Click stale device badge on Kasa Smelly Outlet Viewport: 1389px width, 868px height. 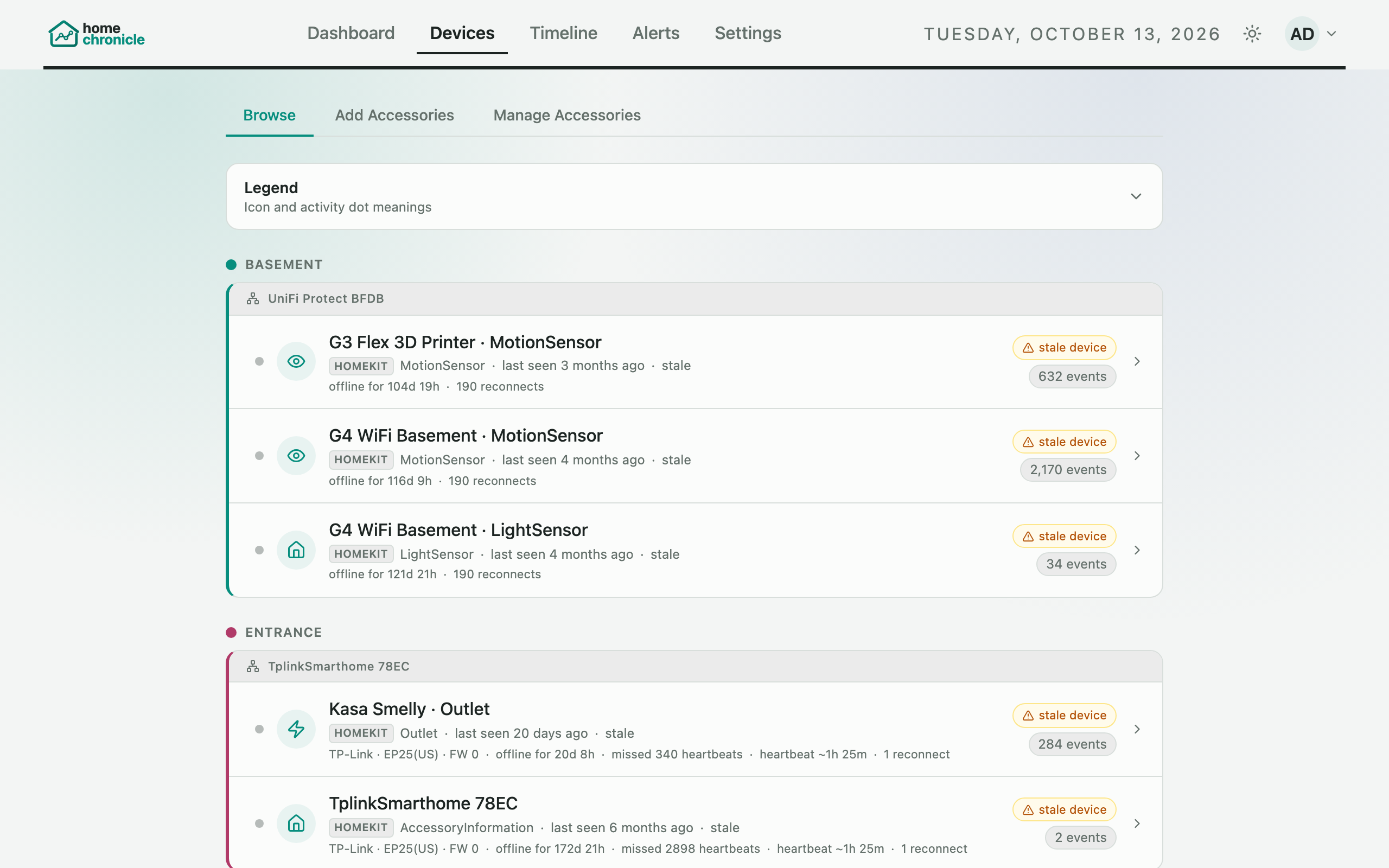pyautogui.click(x=1064, y=716)
